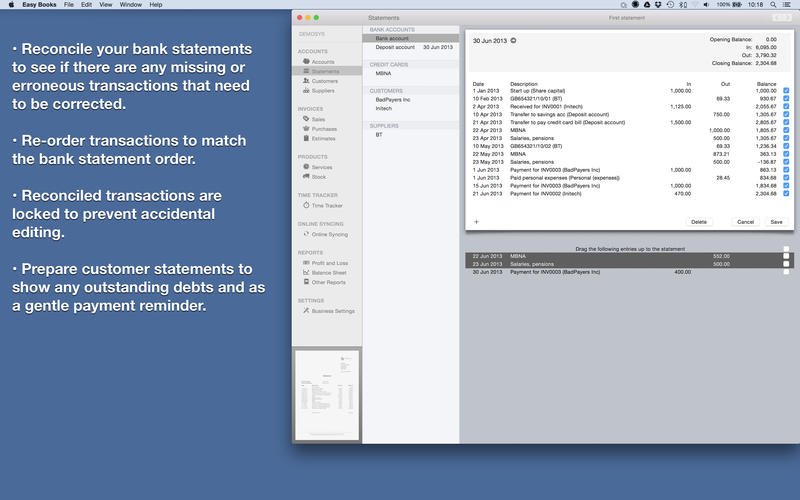Click the Delete button
The height and width of the screenshot is (500, 800).
699,222
